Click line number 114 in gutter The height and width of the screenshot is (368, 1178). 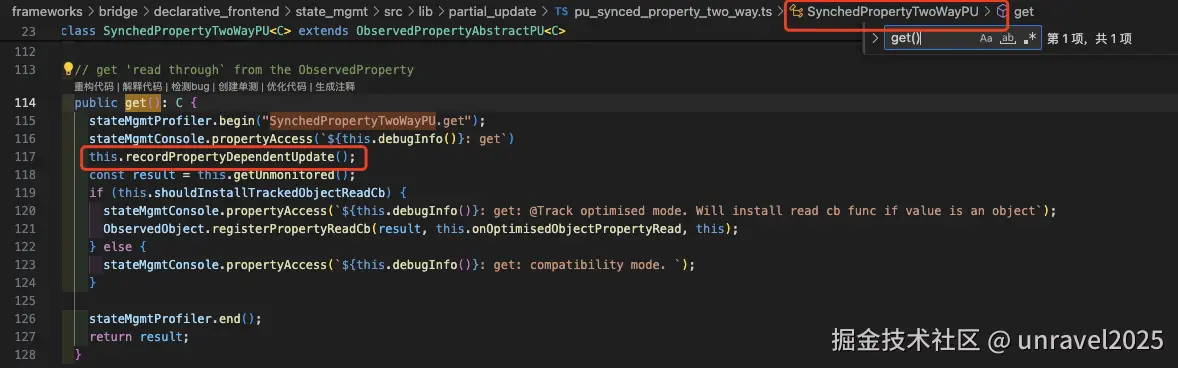click(26, 103)
